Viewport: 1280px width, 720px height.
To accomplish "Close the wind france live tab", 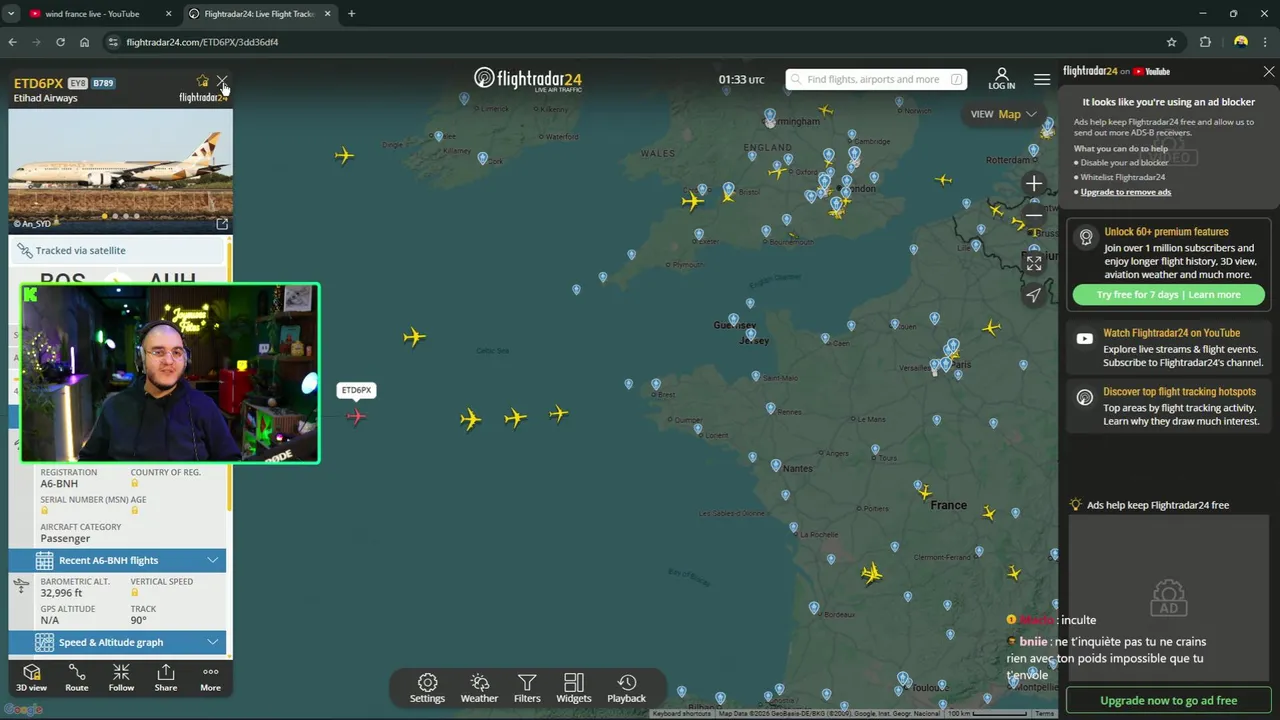I will [x=167, y=14].
